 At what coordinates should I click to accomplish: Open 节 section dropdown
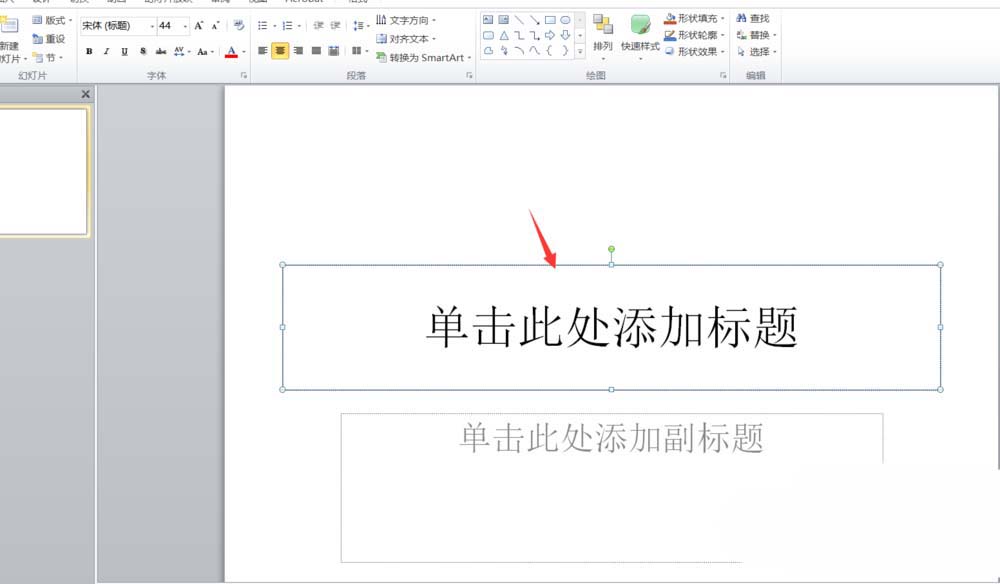point(48,57)
